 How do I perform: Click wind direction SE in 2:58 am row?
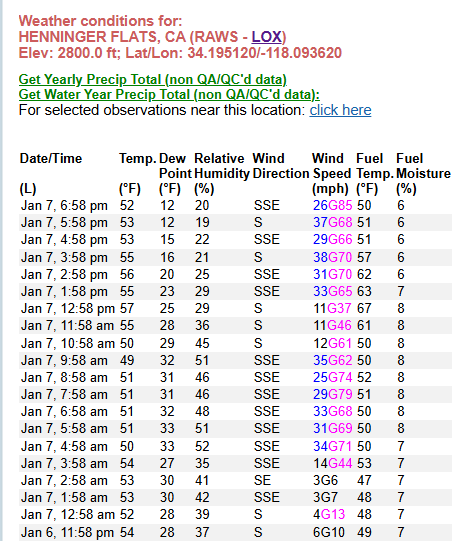(262, 481)
